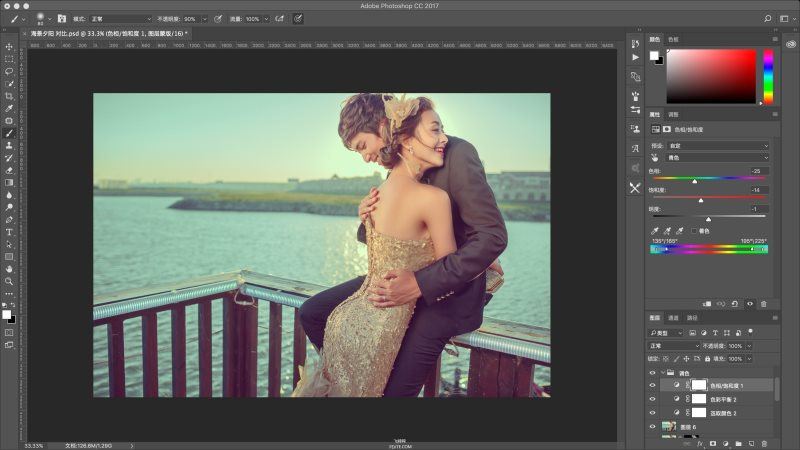Open the brush blend mode dropdown

pyautogui.click(x=120, y=19)
